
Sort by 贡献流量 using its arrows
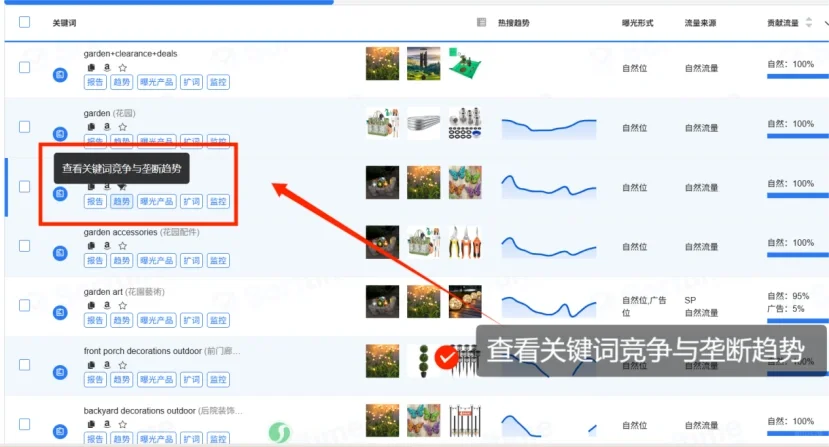(x=808, y=22)
